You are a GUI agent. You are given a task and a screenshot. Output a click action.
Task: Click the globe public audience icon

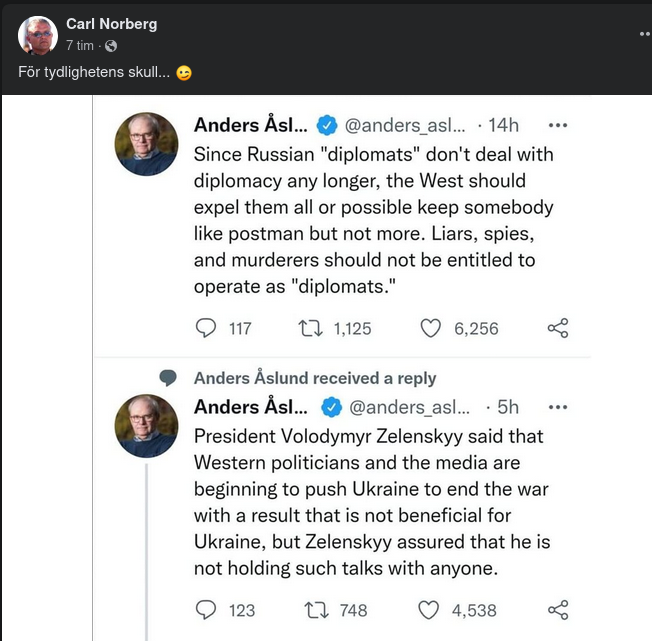point(110,46)
